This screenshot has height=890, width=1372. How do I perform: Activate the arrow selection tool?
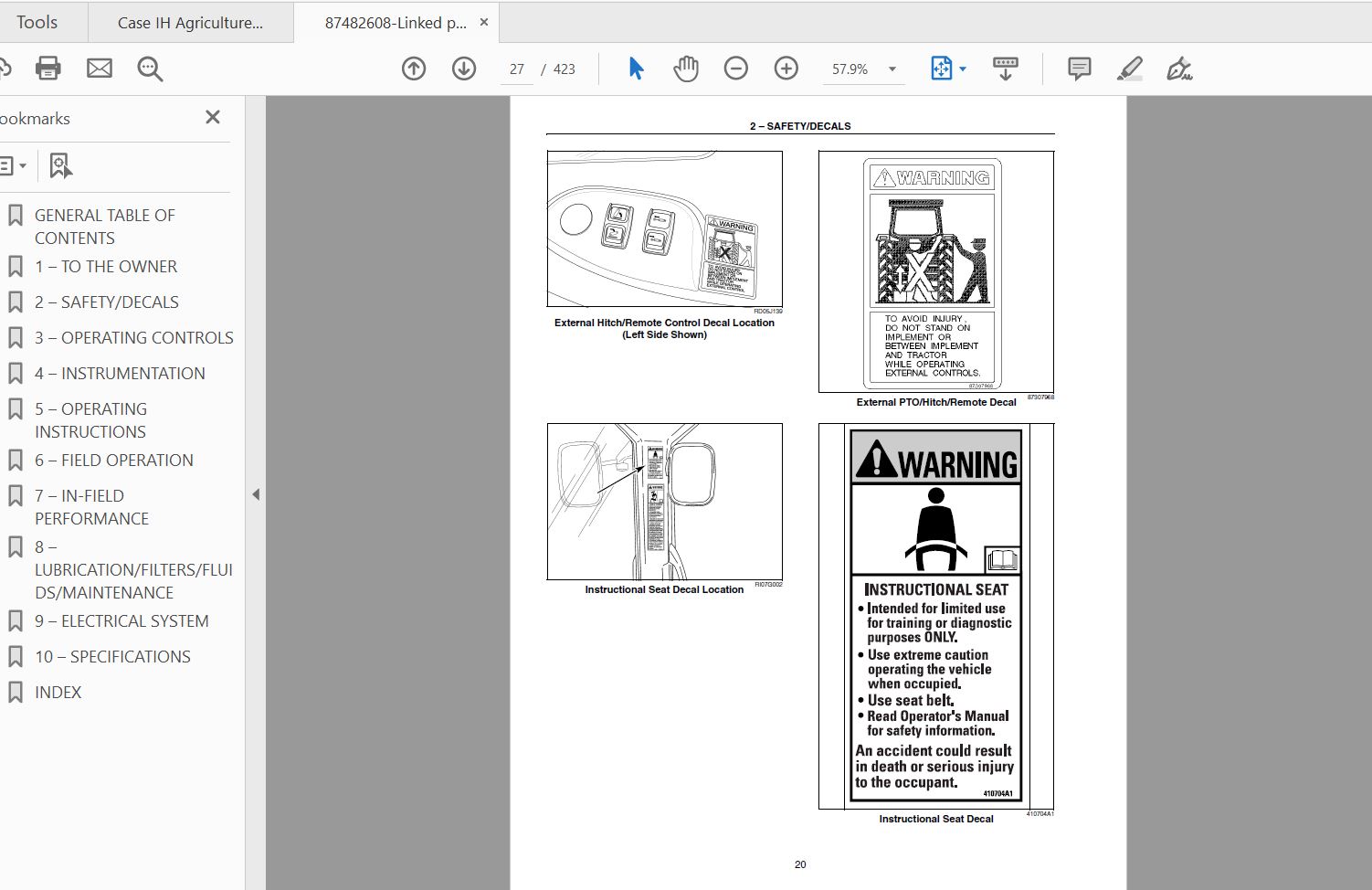click(637, 69)
